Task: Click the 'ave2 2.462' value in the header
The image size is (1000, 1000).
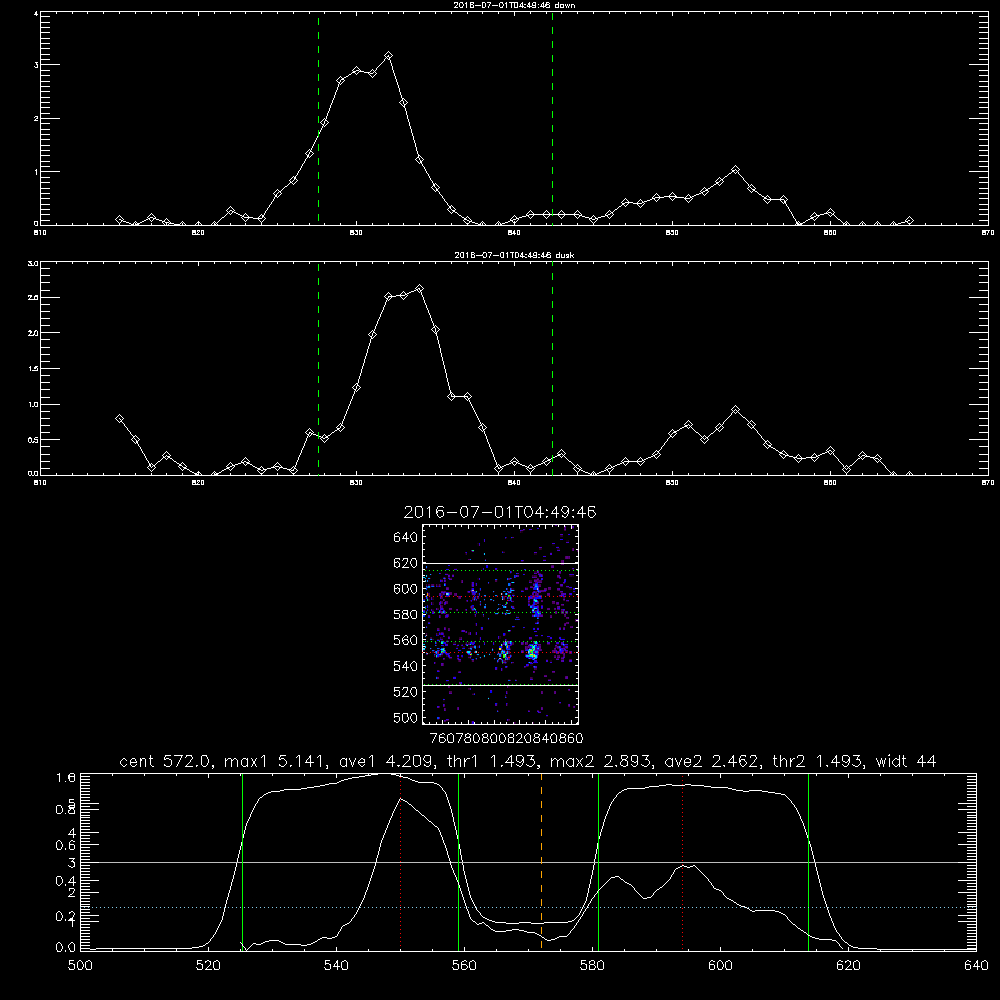Action: click(712, 761)
